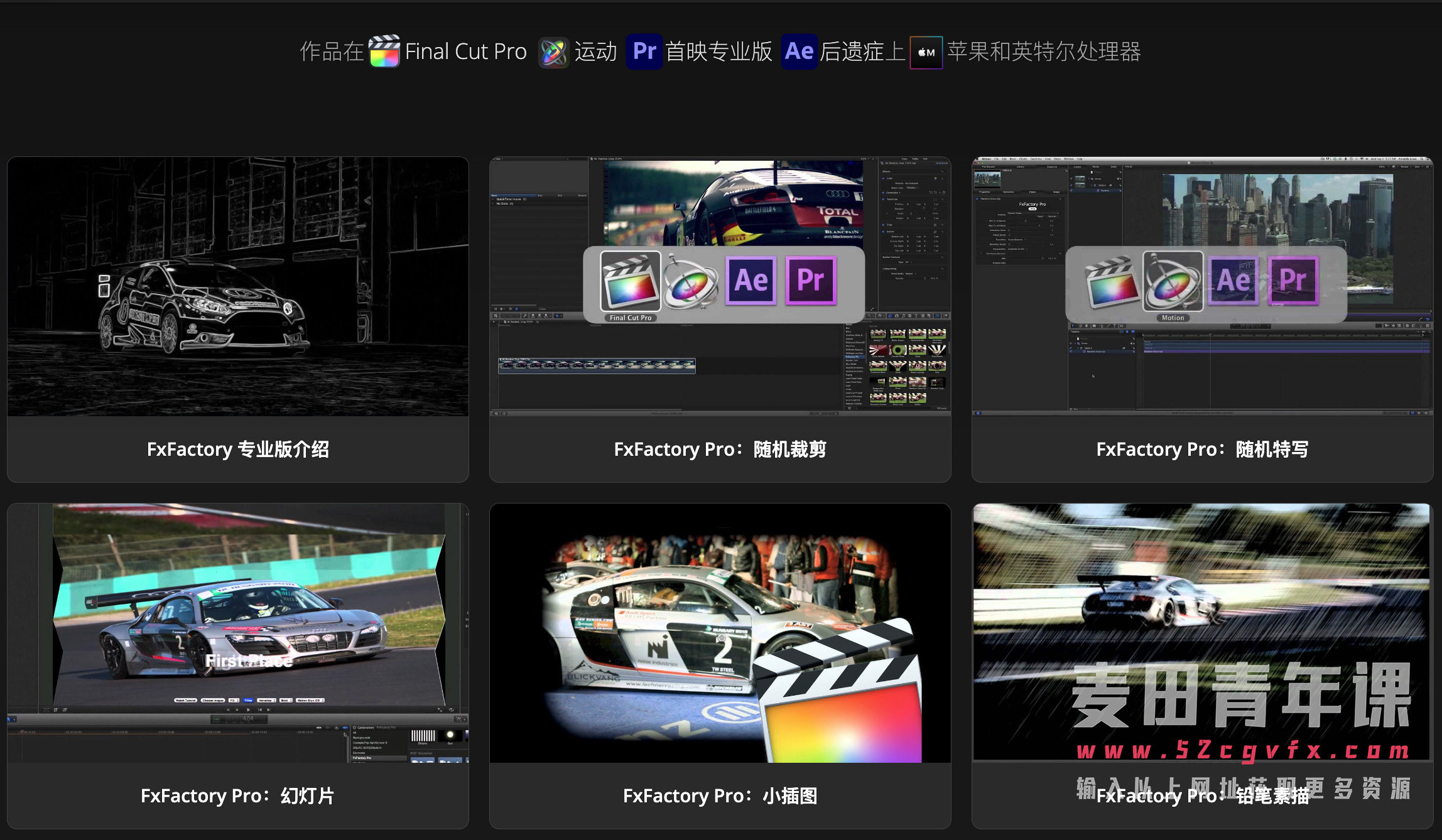Screen dimensions: 1442x840
Task: Click the Final Cut Pro icon in random crop video
Action: (630, 282)
